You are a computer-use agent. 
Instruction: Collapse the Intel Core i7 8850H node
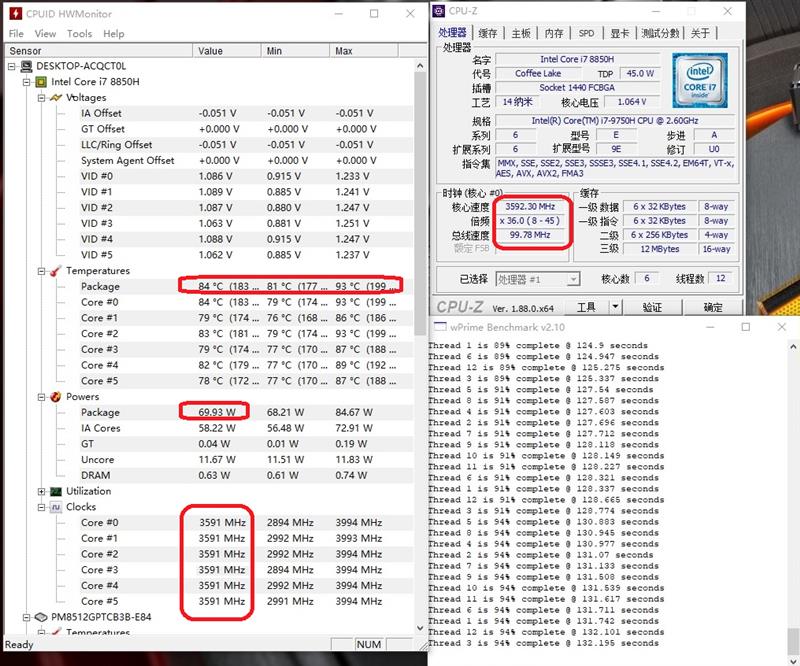pos(27,82)
